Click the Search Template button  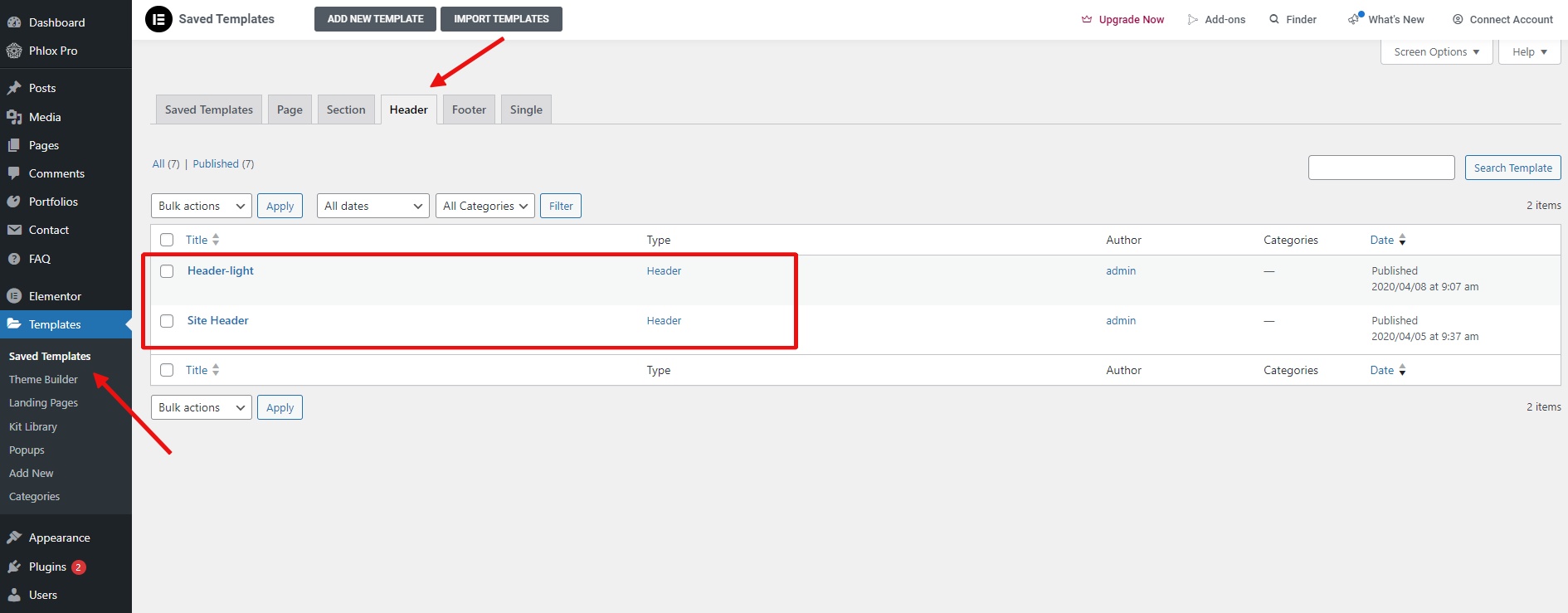tap(1512, 168)
